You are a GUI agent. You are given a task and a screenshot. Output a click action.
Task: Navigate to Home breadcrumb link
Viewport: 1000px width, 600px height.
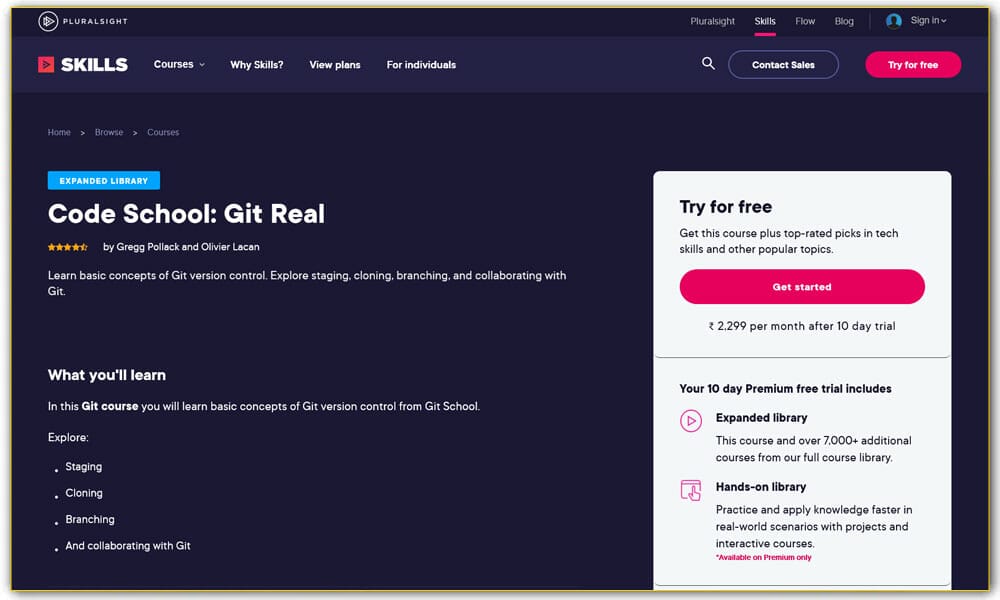pos(59,132)
